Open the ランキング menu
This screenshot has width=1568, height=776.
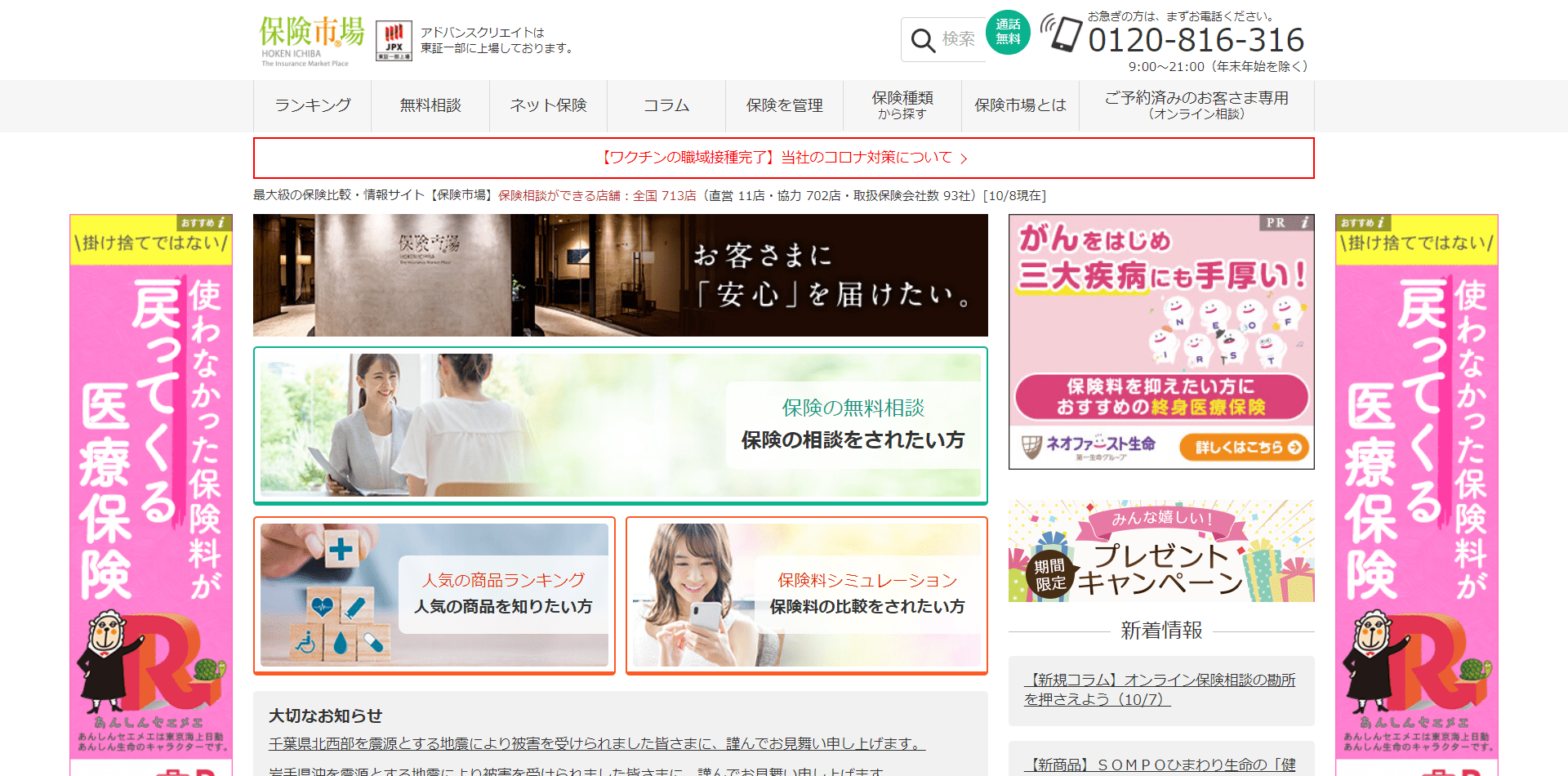[x=313, y=105]
